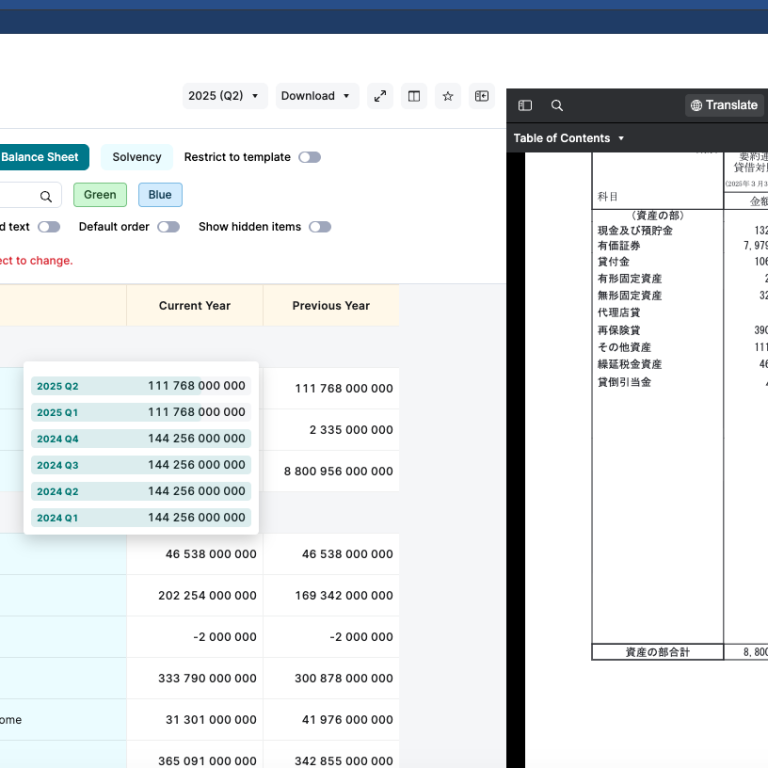
Task: Turn on Show hidden items toggle
Action: [319, 227]
